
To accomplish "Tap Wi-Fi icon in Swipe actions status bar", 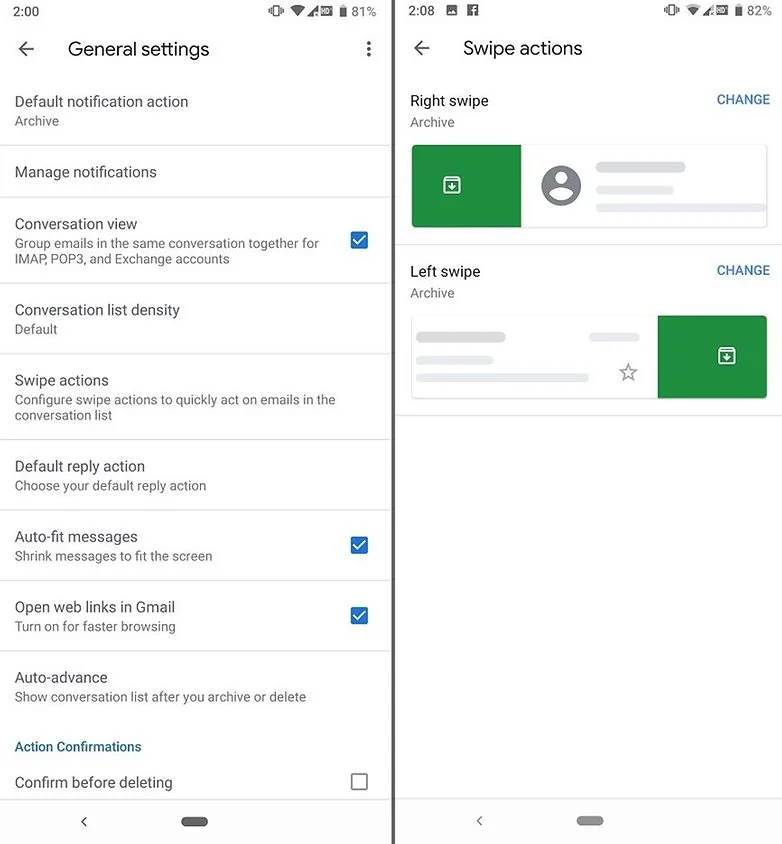I will 693,10.
